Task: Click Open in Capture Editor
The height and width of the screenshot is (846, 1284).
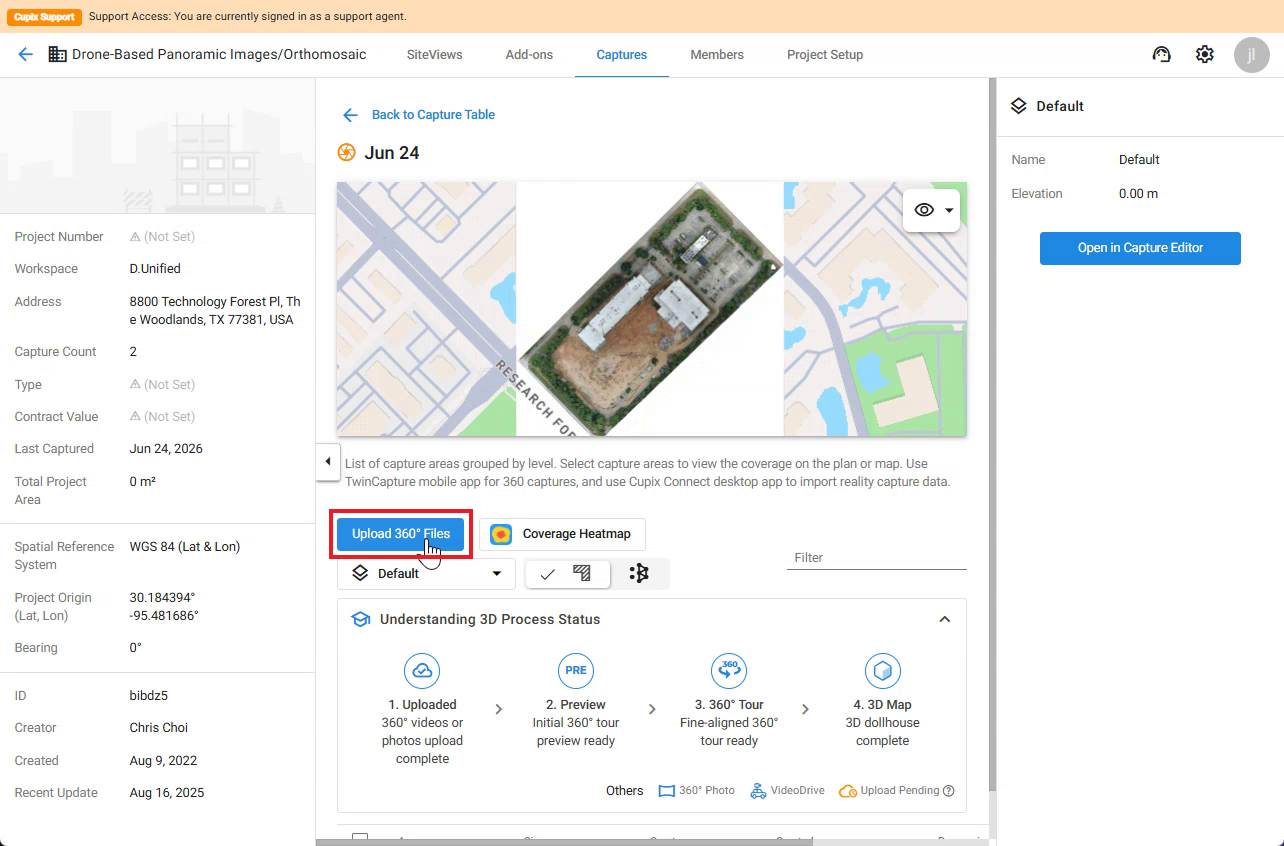Action: coord(1140,248)
